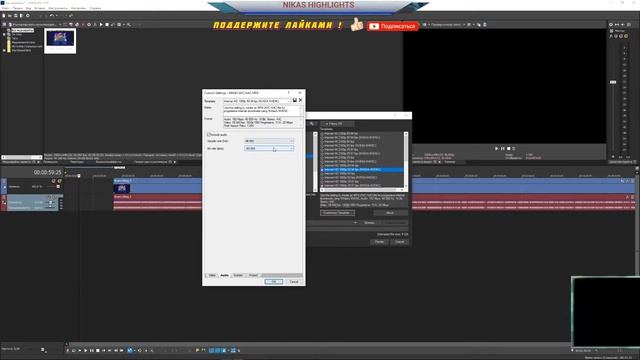Open Project Properties with the gear icon

tap(28, 16)
